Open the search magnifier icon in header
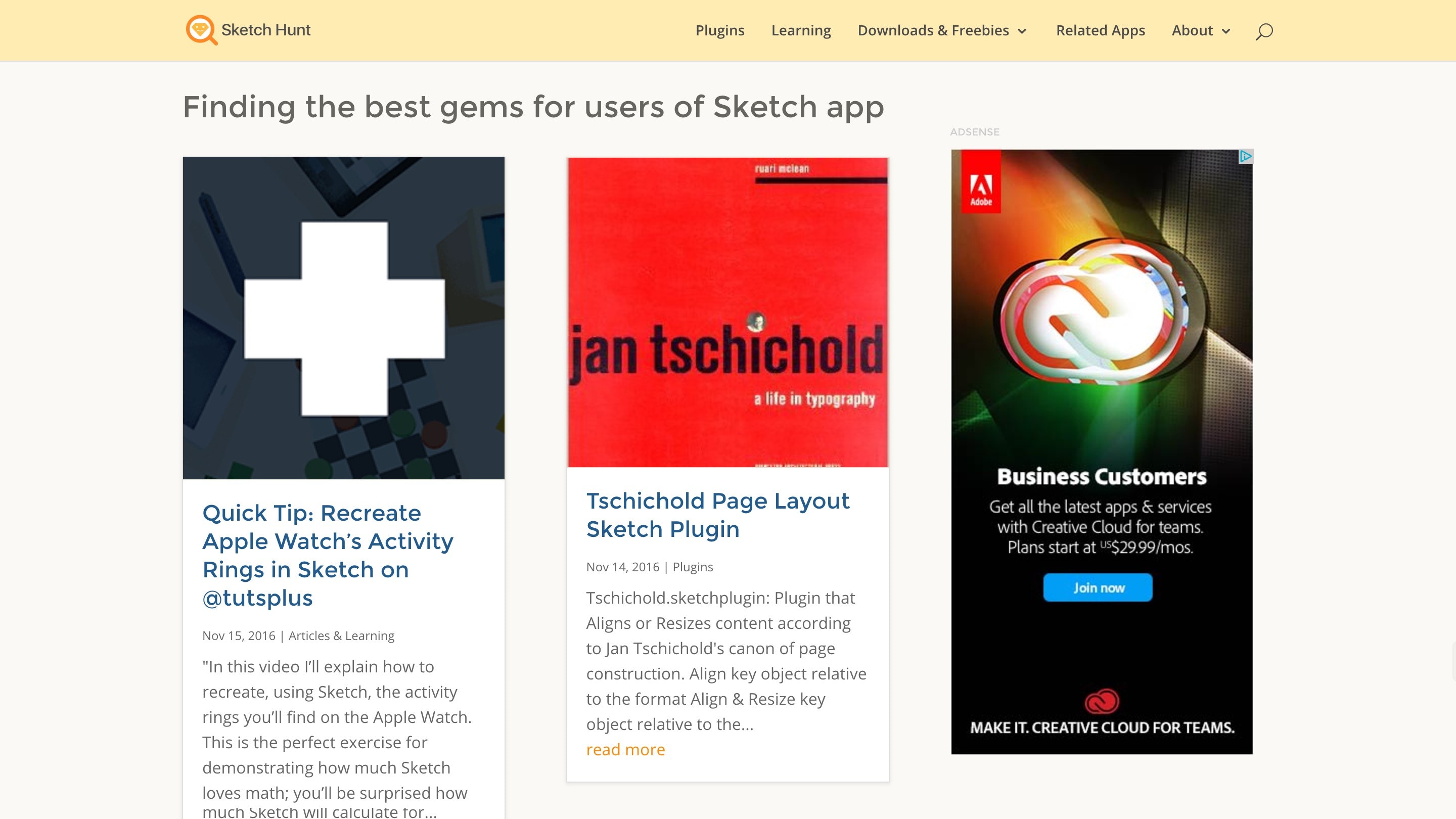The image size is (1456, 819). tap(1264, 31)
